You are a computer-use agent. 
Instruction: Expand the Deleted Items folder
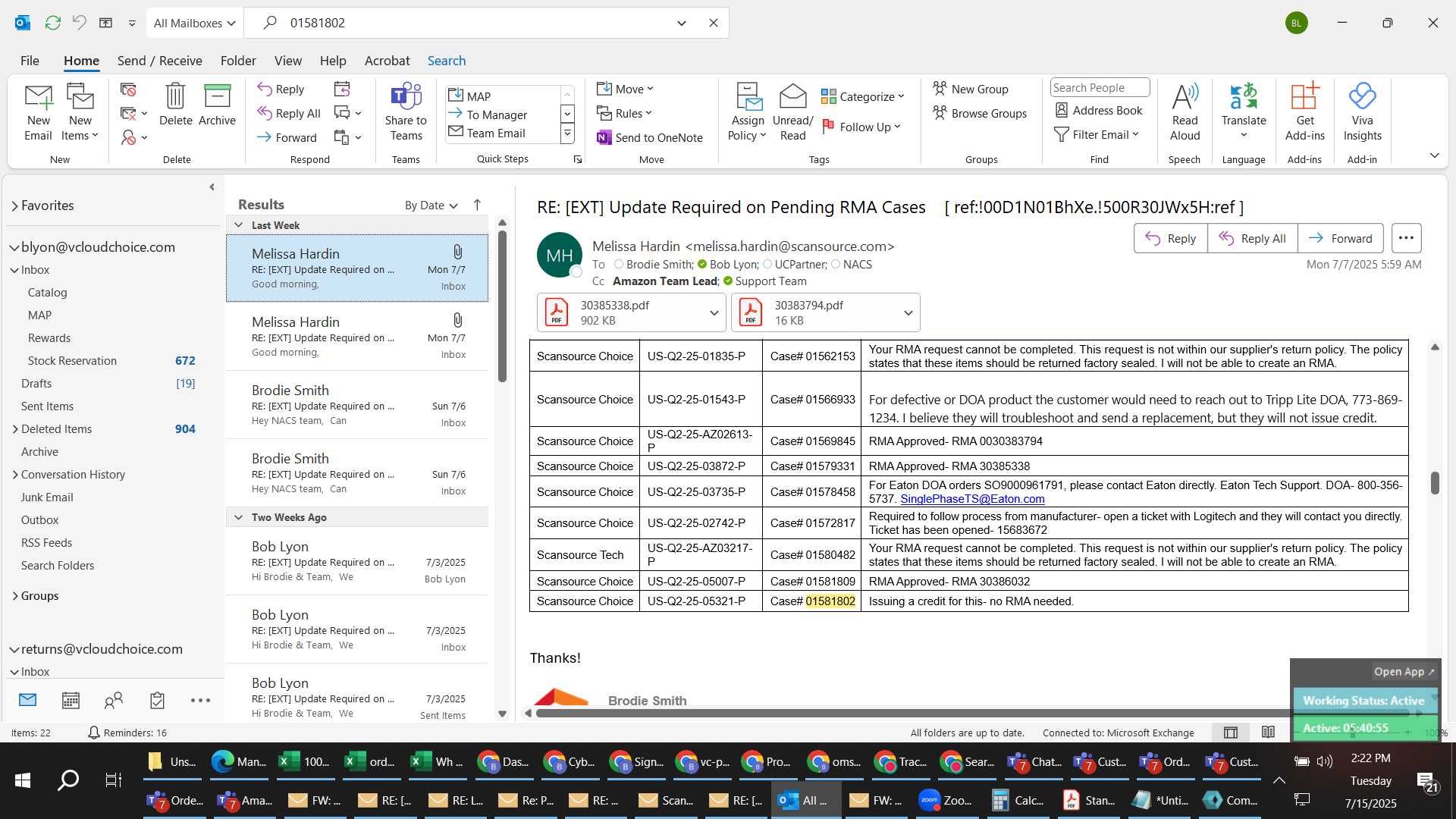pyautogui.click(x=15, y=429)
